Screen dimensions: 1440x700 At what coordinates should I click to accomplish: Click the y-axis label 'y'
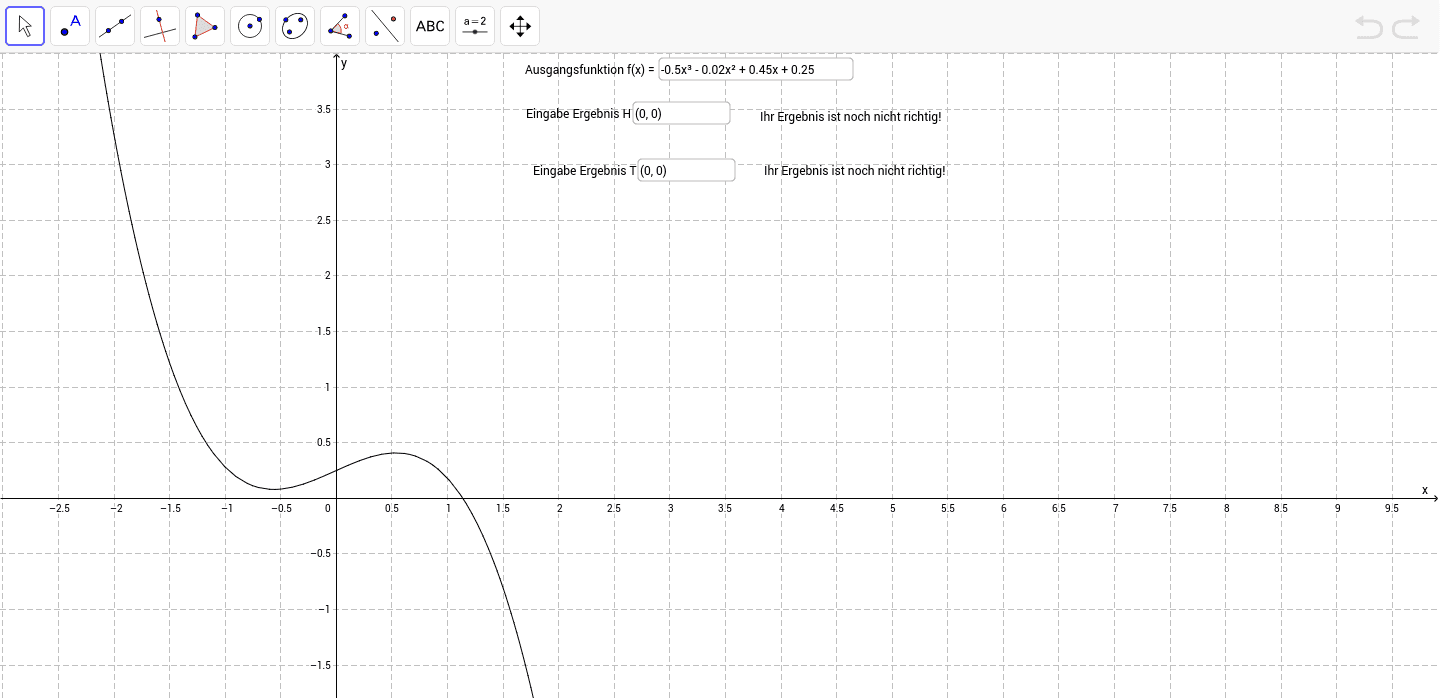(343, 63)
